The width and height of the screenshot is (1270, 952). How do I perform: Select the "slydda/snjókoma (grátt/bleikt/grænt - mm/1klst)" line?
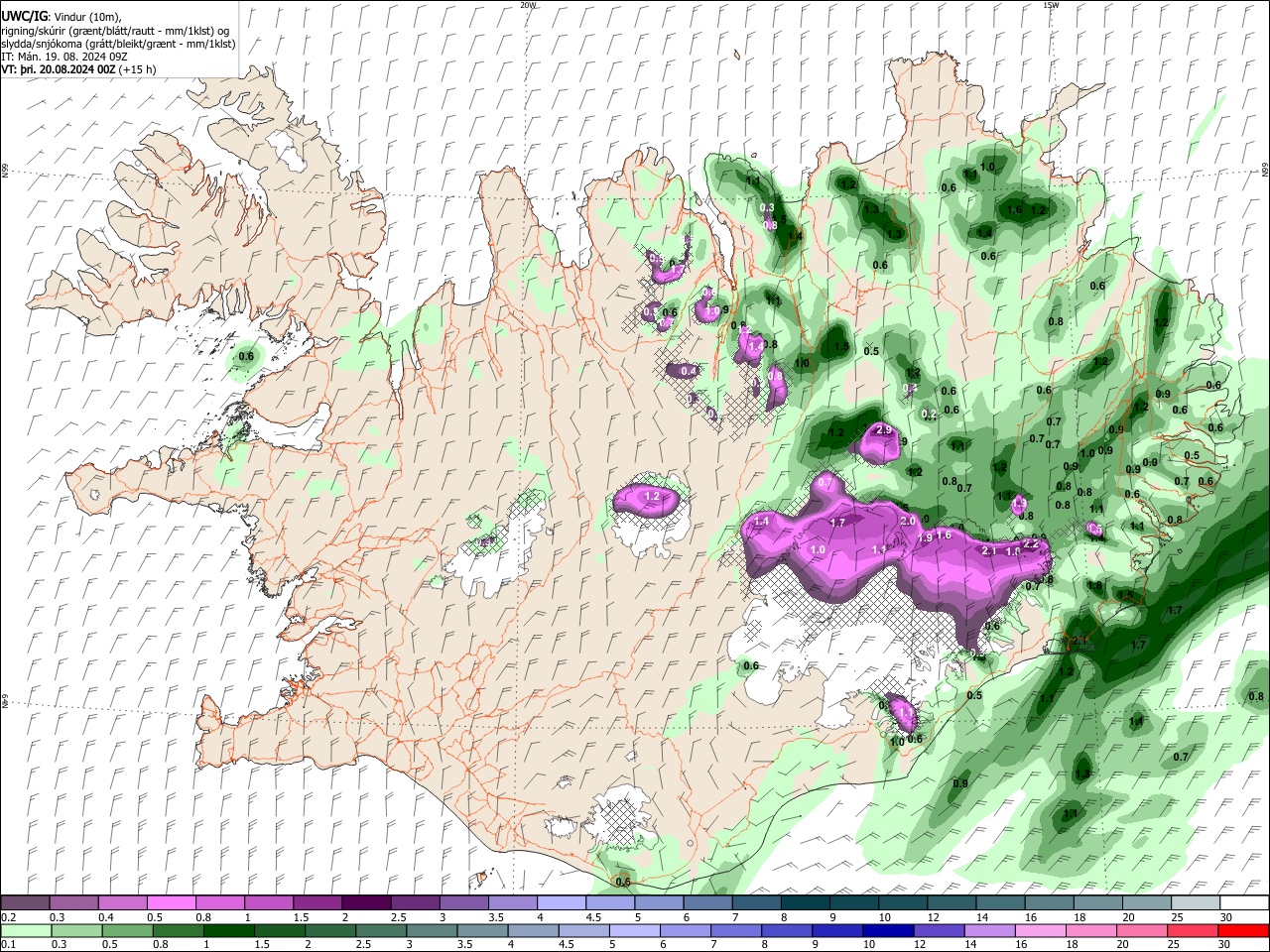119,44
